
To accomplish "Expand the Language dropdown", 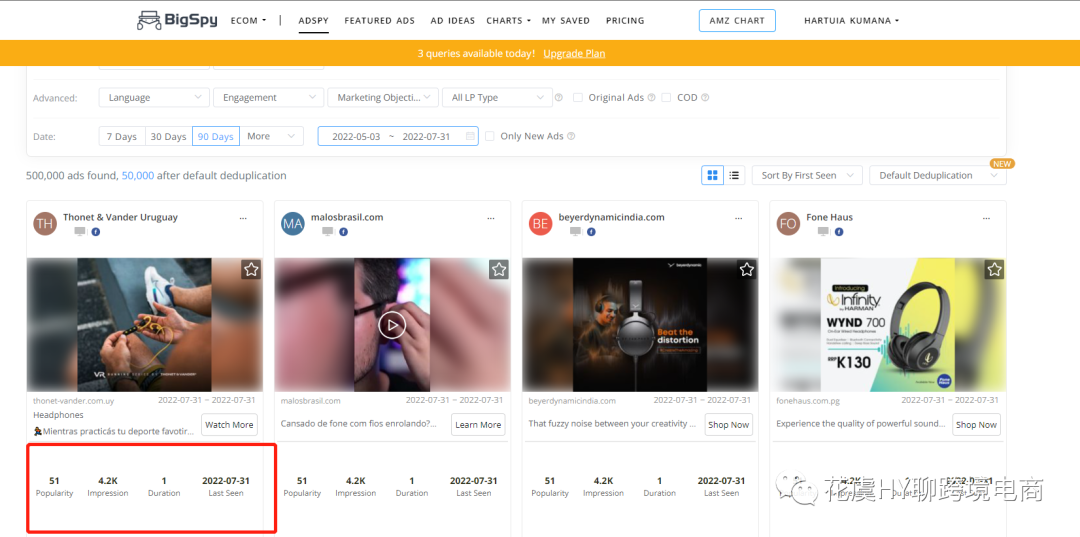I will 154,98.
